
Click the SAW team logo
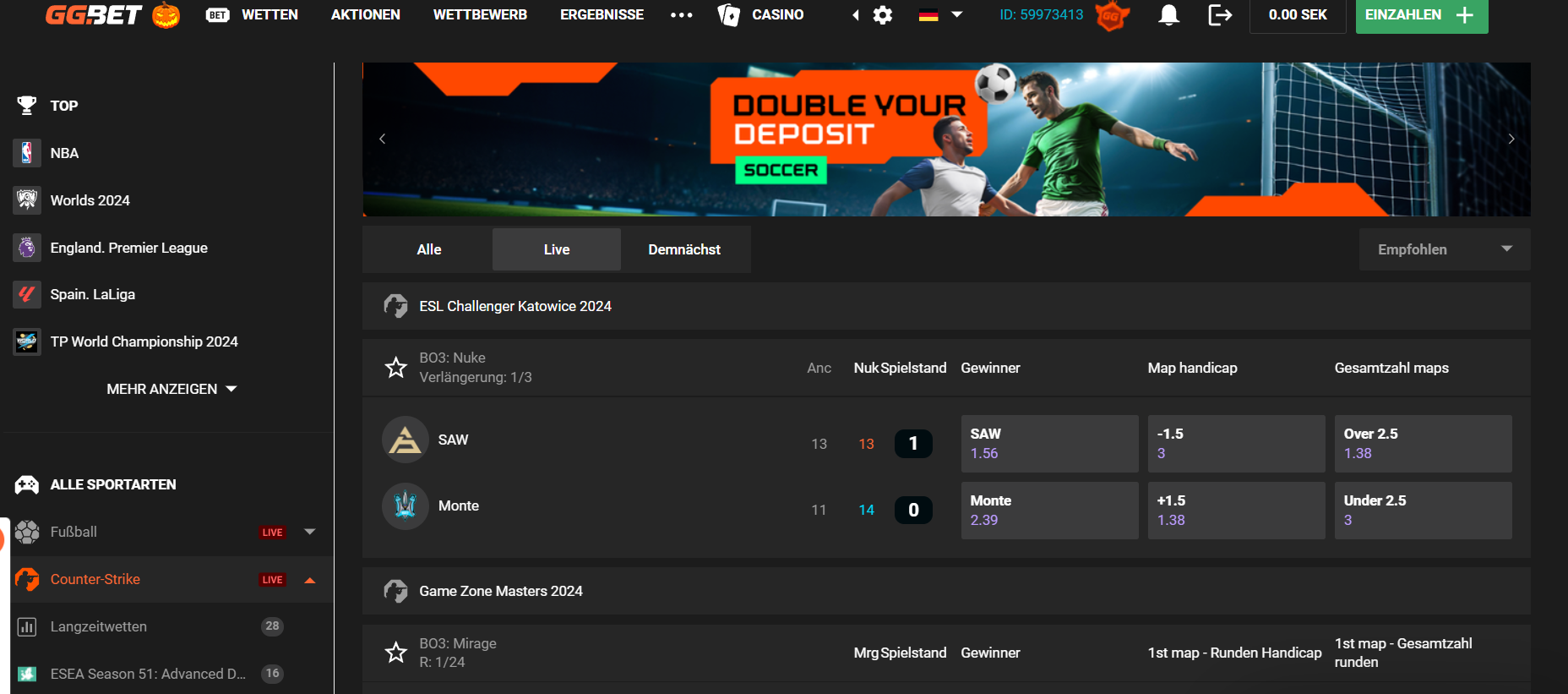(x=406, y=440)
